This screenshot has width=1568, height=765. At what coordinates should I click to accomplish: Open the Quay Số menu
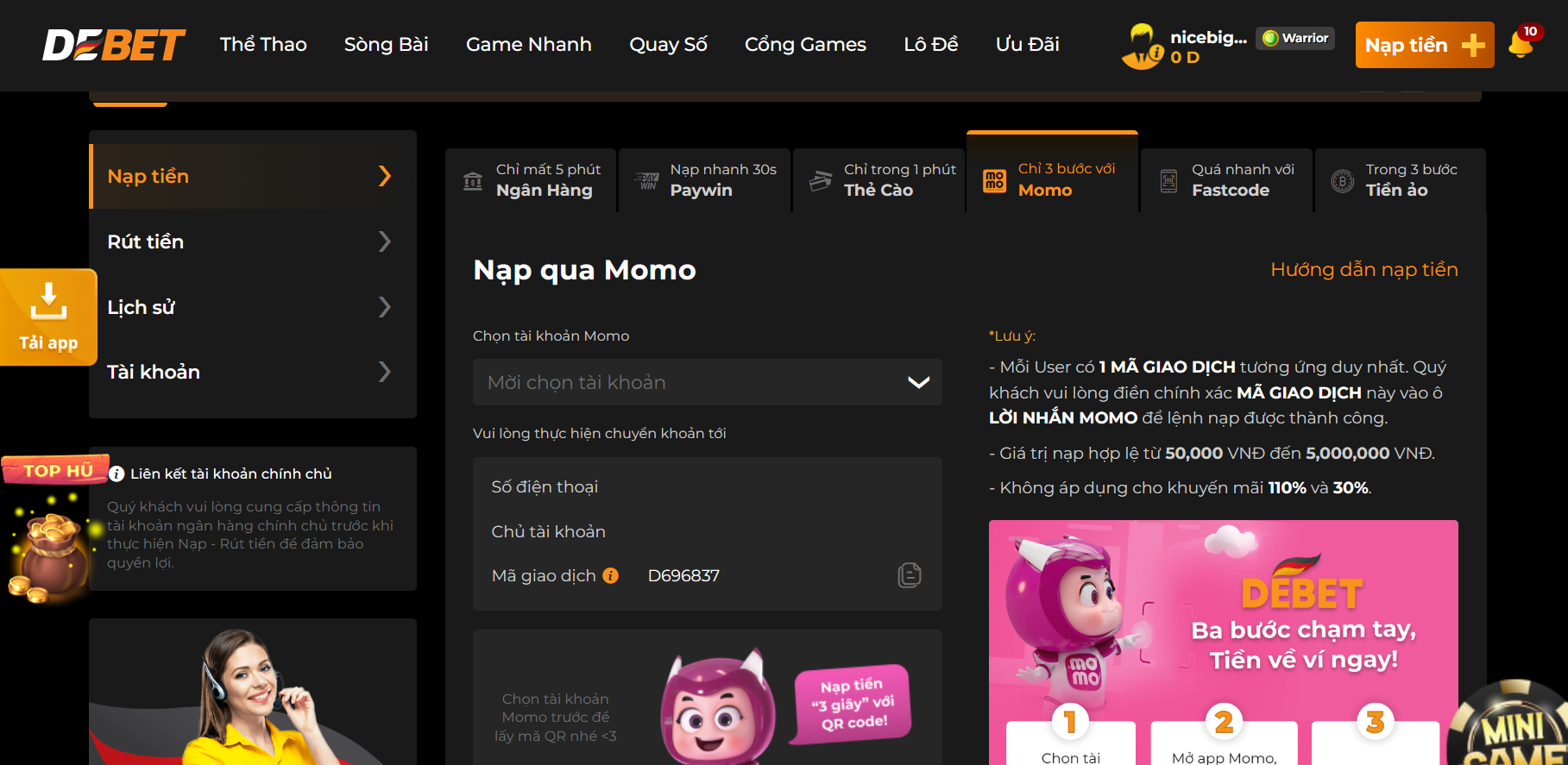[x=668, y=44]
